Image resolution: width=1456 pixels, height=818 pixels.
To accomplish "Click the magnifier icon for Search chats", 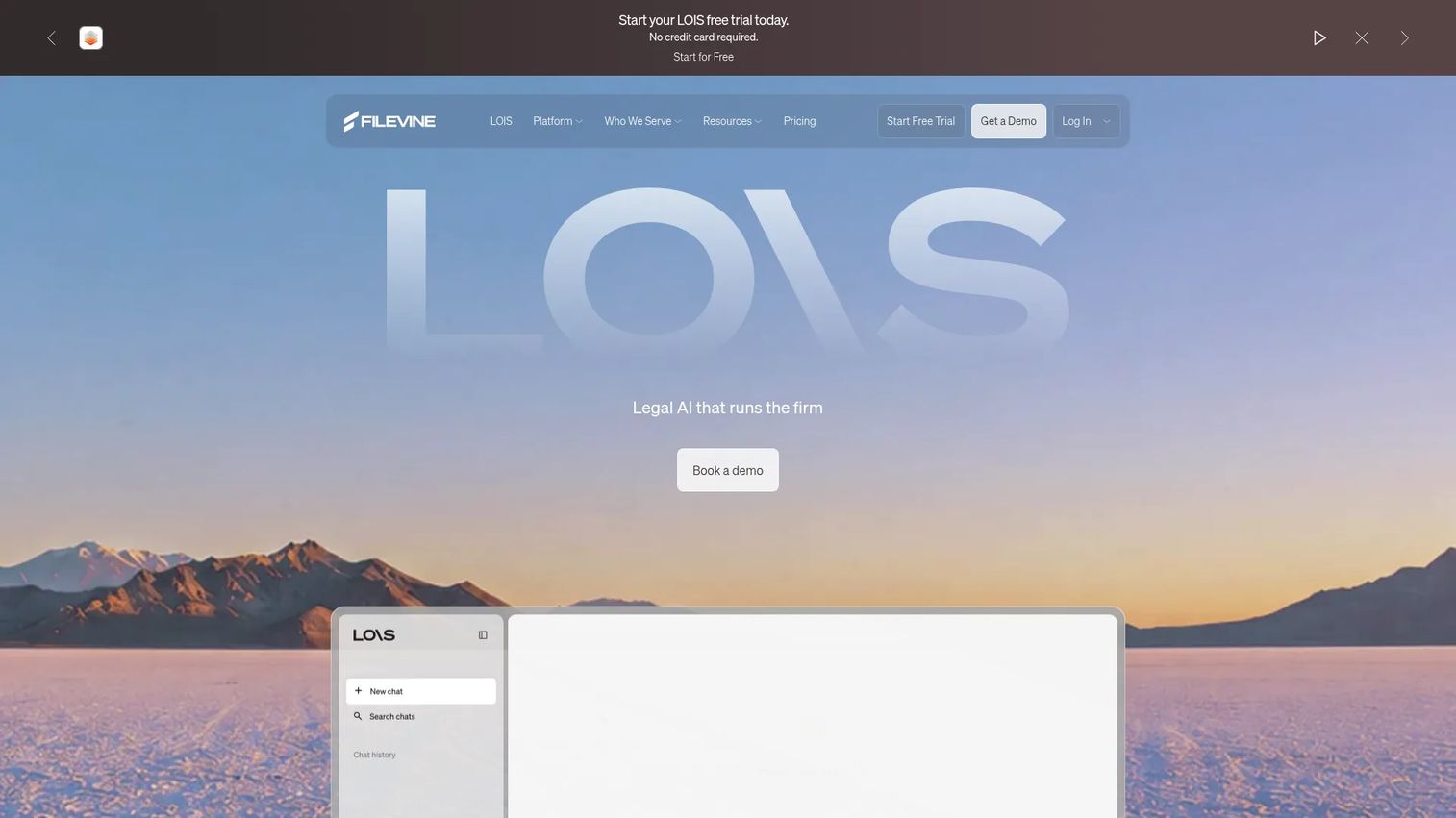I will [358, 716].
